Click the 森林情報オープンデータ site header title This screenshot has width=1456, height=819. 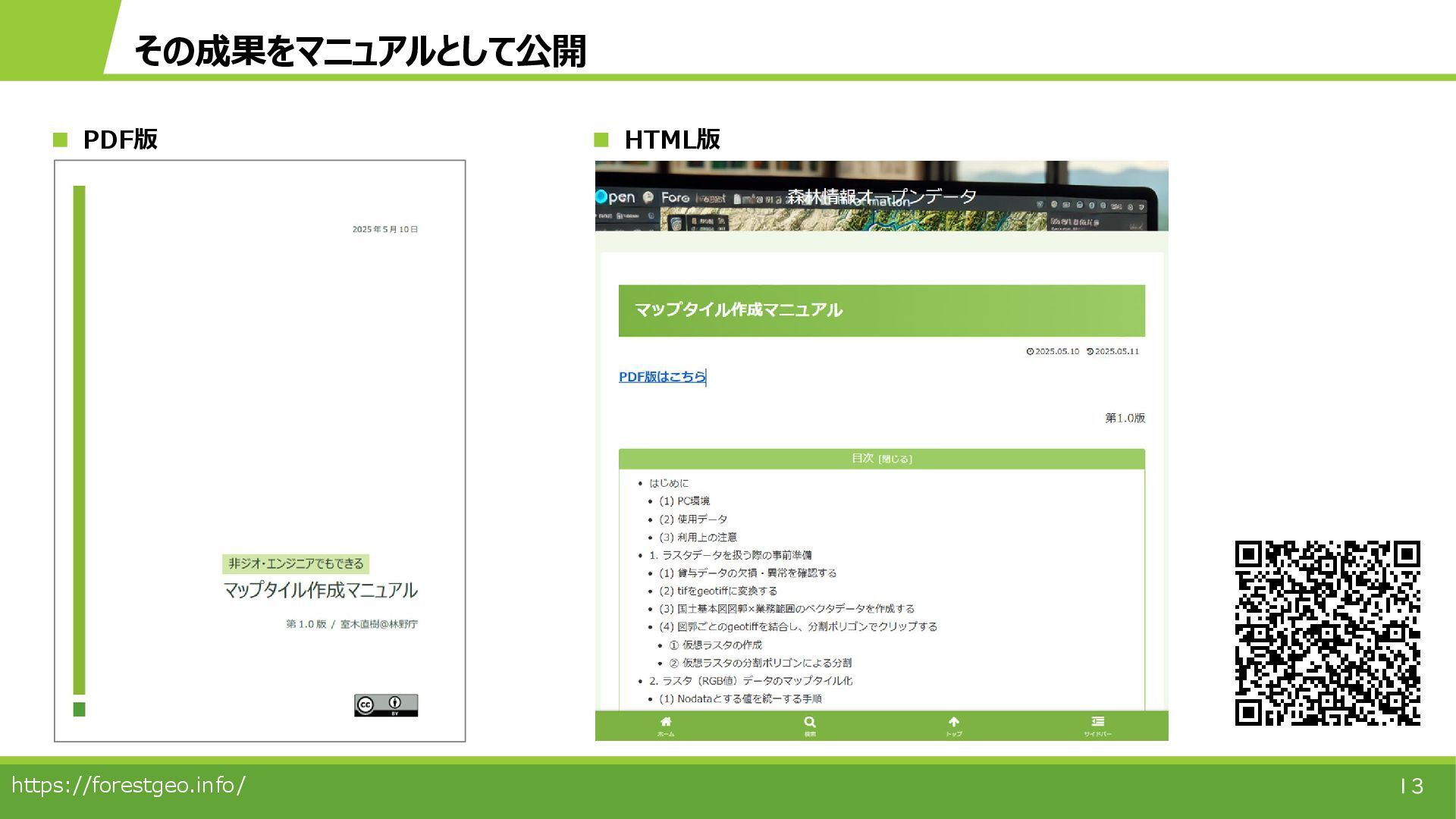coord(881,197)
